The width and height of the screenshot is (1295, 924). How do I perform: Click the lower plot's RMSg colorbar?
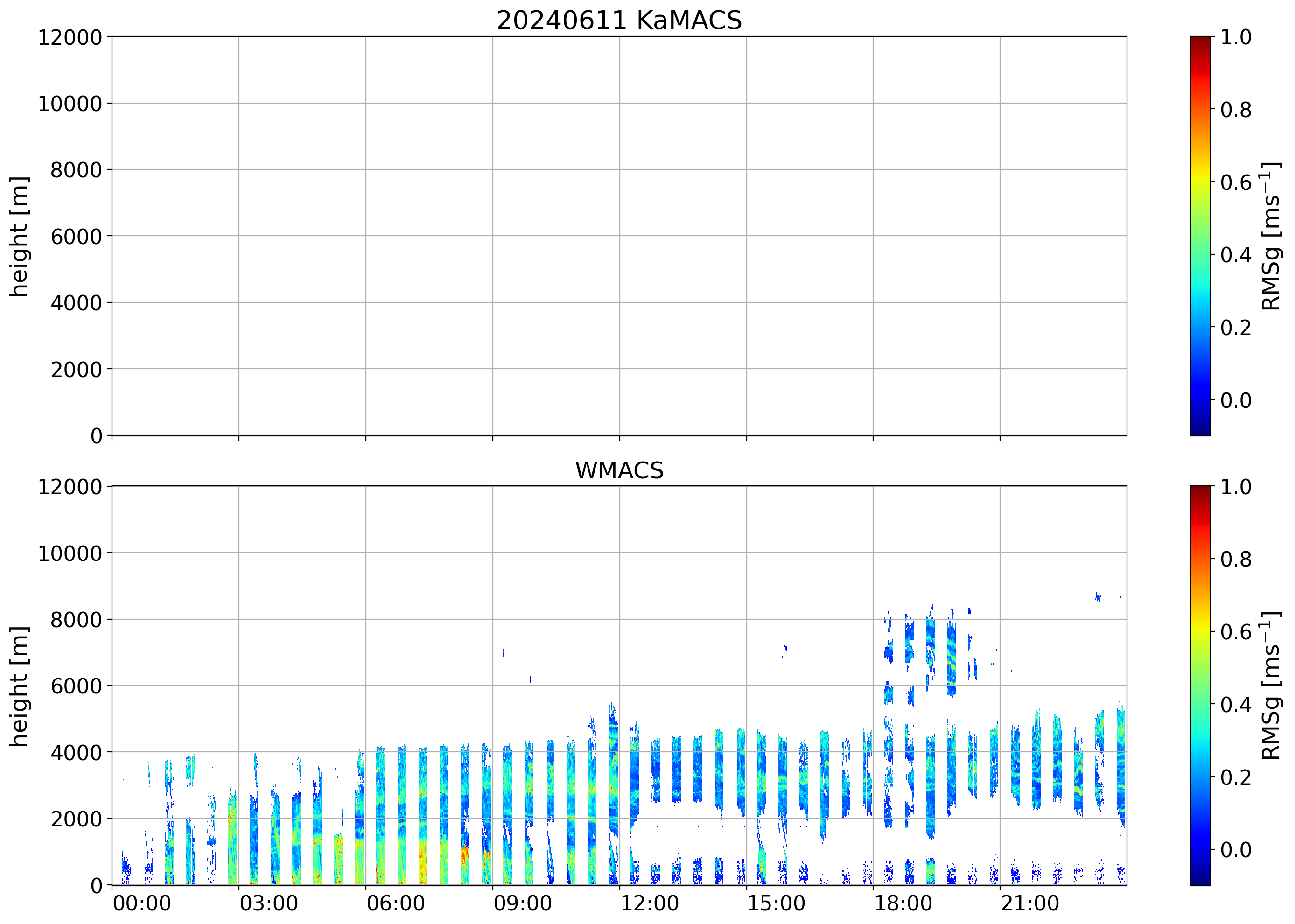tap(1200, 686)
